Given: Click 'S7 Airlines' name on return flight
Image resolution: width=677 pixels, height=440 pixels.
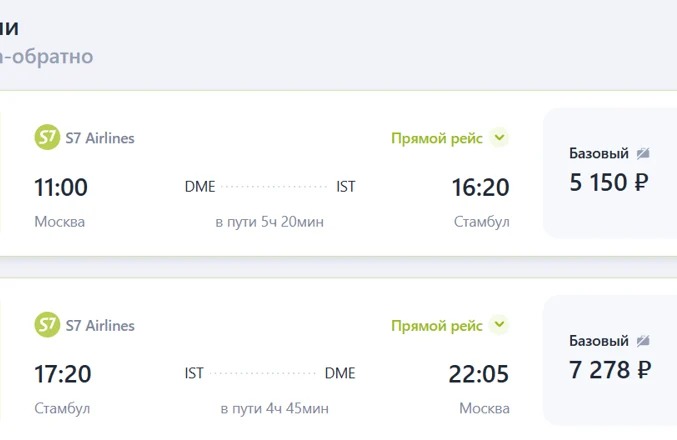Looking at the screenshot, I should point(100,325).
